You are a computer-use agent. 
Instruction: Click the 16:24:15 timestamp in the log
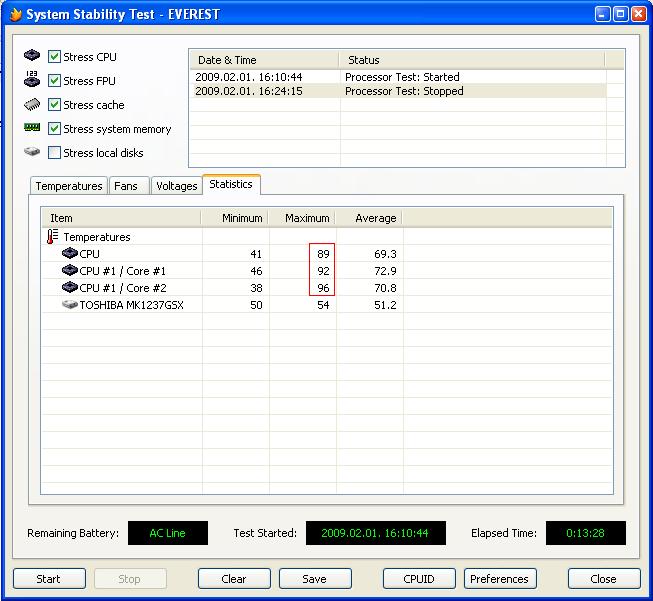280,91
